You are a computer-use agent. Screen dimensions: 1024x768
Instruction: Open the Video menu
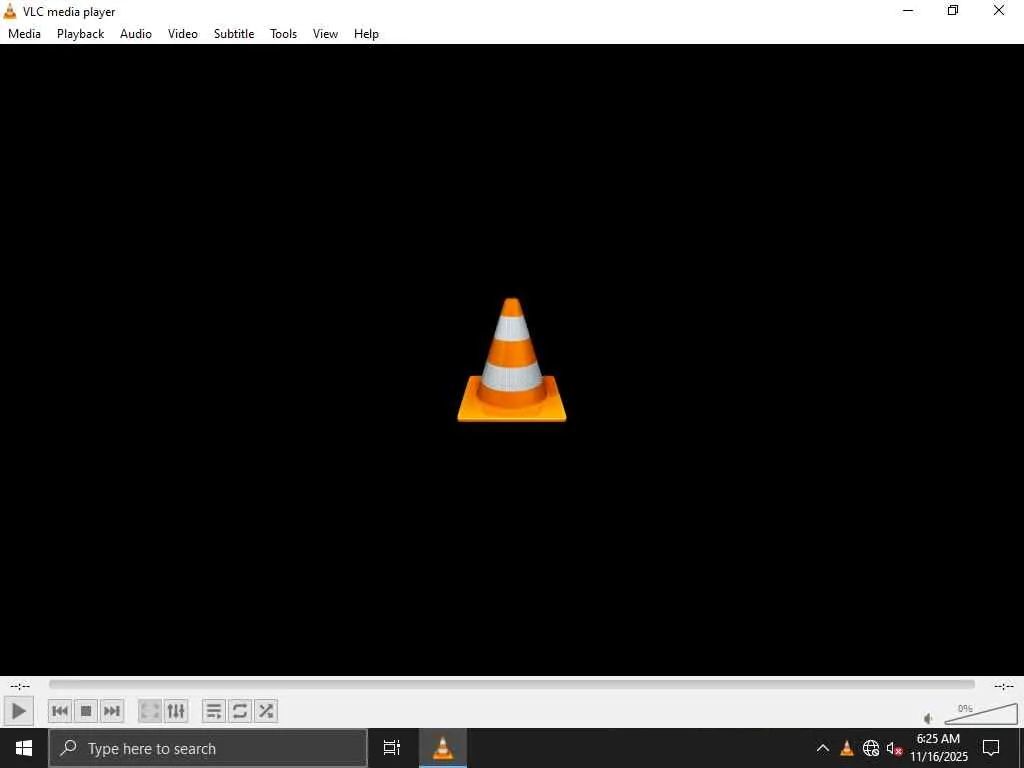point(183,34)
